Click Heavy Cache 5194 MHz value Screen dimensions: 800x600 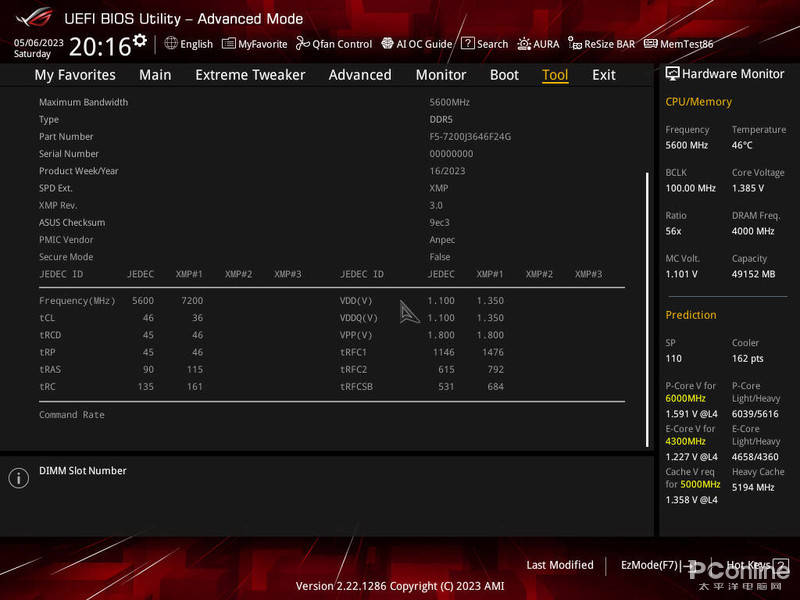(x=753, y=487)
